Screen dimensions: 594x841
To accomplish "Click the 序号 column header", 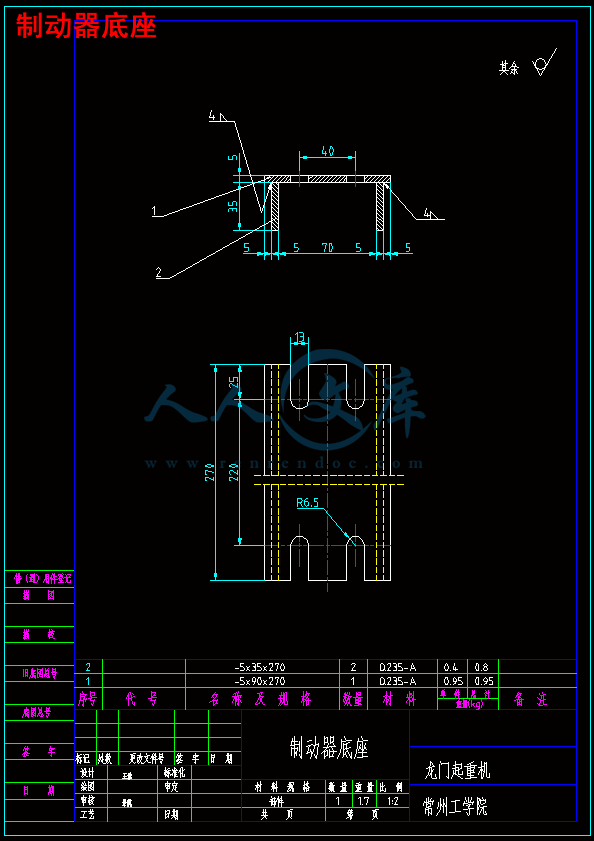I will point(88,699).
